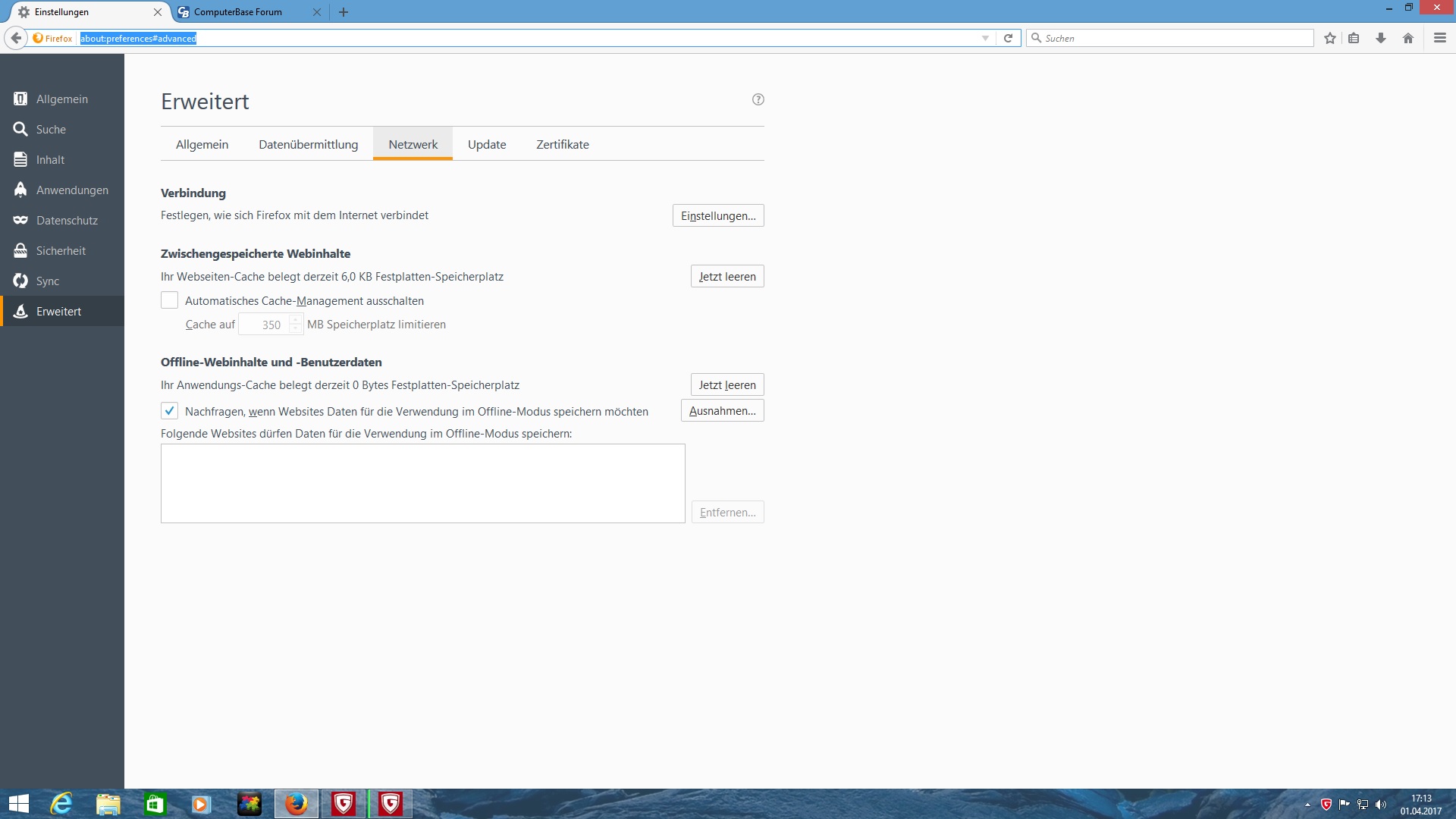This screenshot has width=1456, height=819.
Task: Click the home page icon
Action: click(x=1408, y=38)
